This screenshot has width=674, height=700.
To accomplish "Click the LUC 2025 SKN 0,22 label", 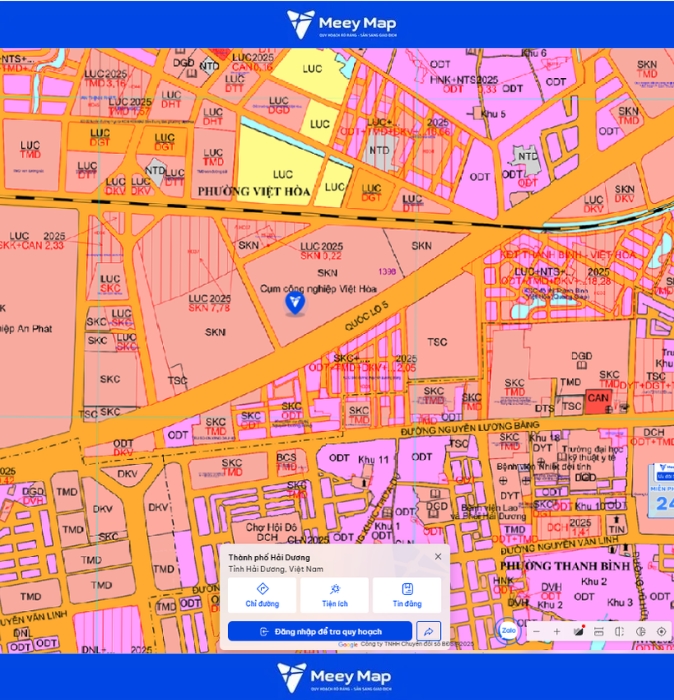I will coord(321,251).
